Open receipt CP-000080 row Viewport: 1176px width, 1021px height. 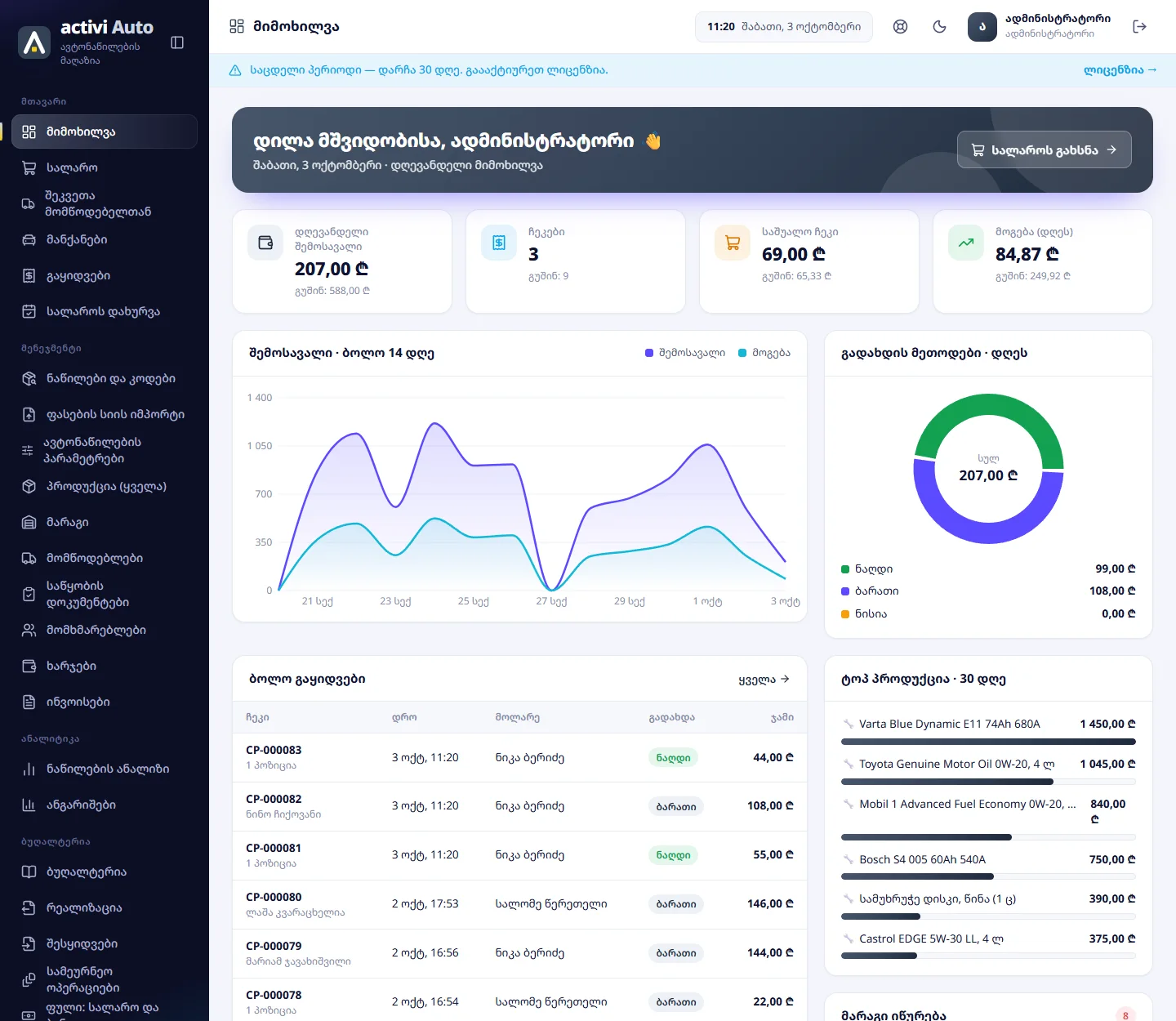(x=519, y=904)
